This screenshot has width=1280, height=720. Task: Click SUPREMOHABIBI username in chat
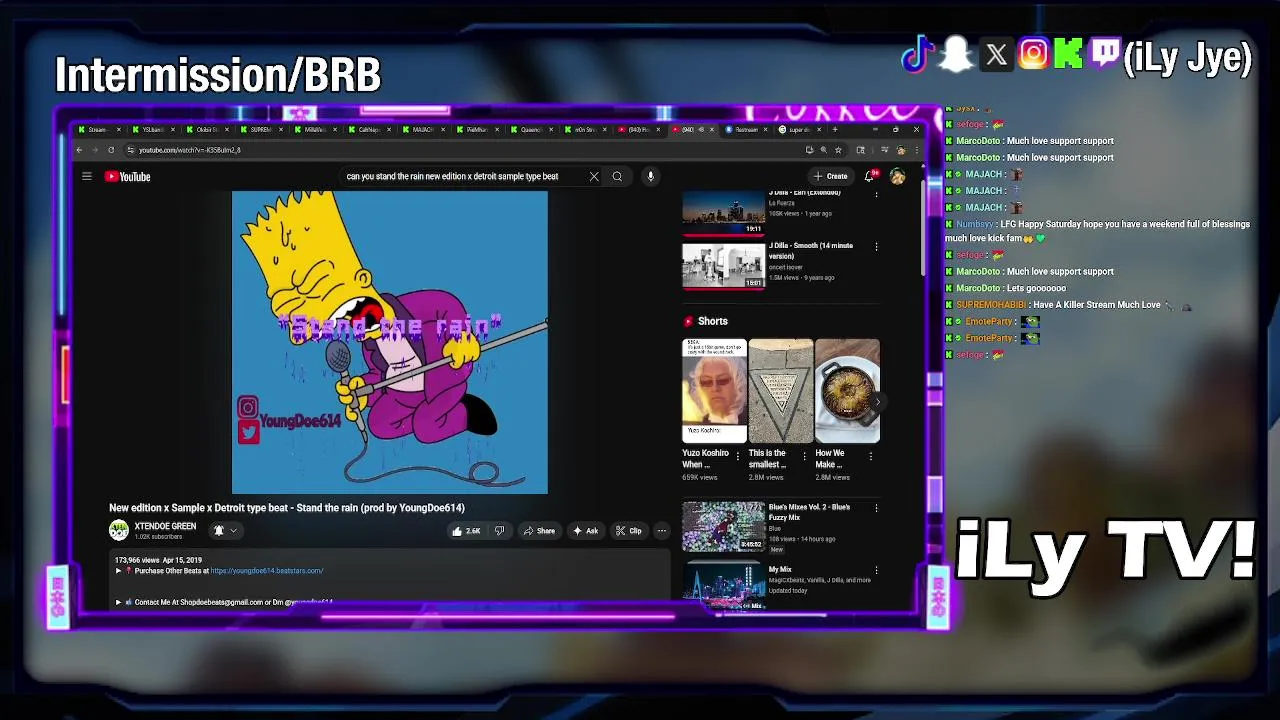pos(991,305)
